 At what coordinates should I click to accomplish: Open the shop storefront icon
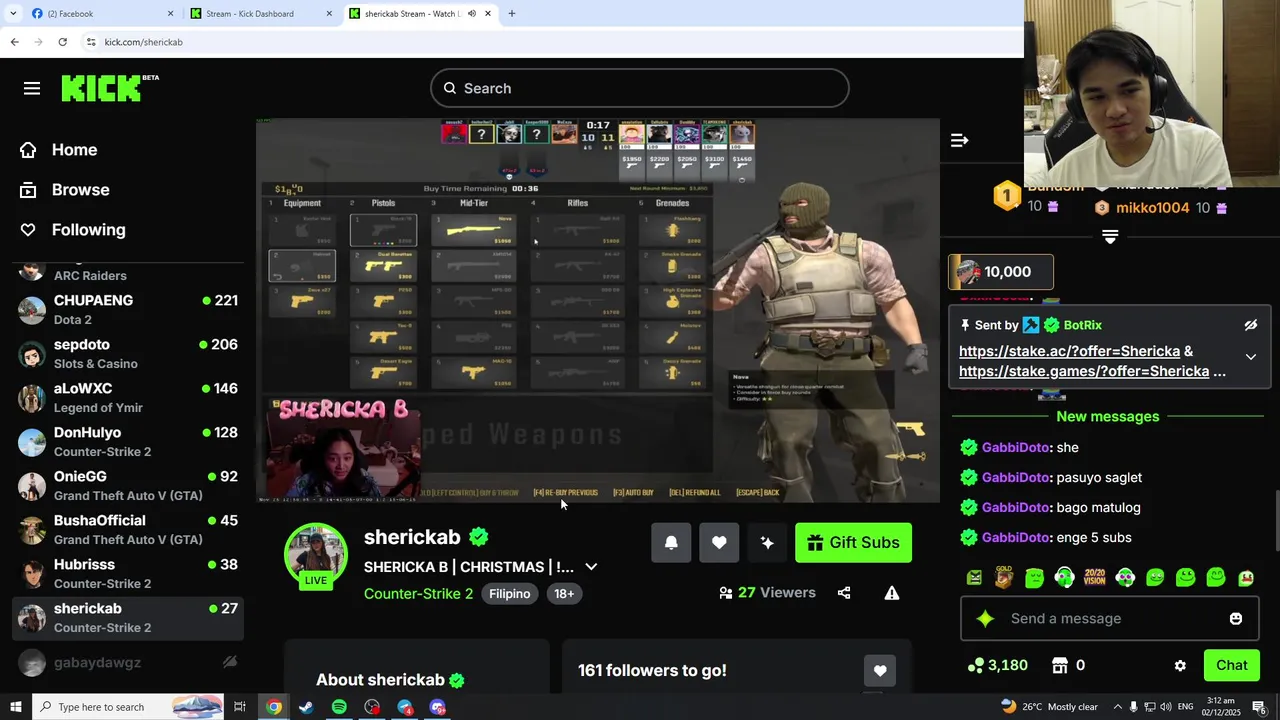pos(1060,665)
